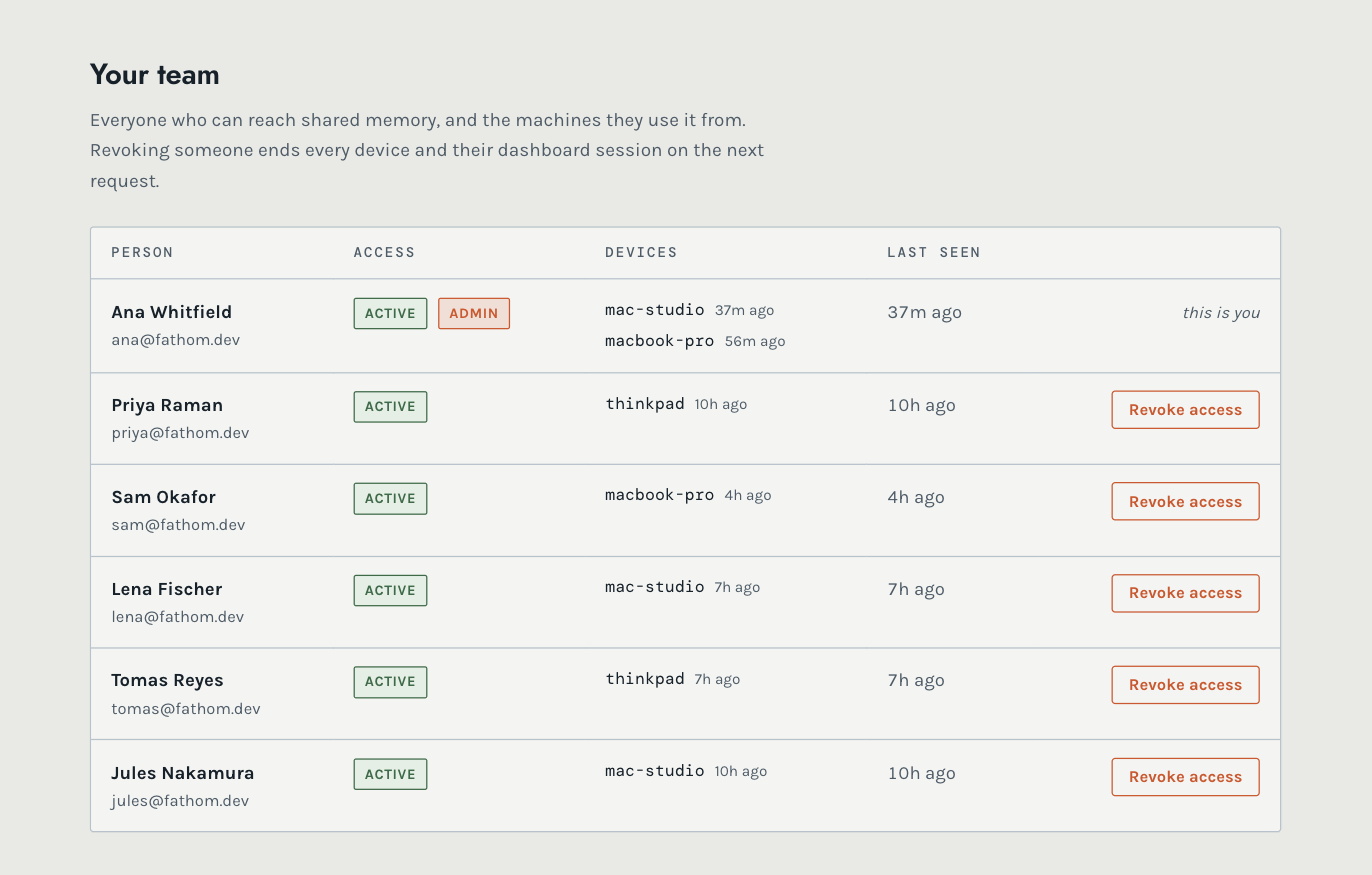Viewport: 1372px width, 875px height.
Task: Select Jules Nakamura's mac-studio device
Action: 654,771
